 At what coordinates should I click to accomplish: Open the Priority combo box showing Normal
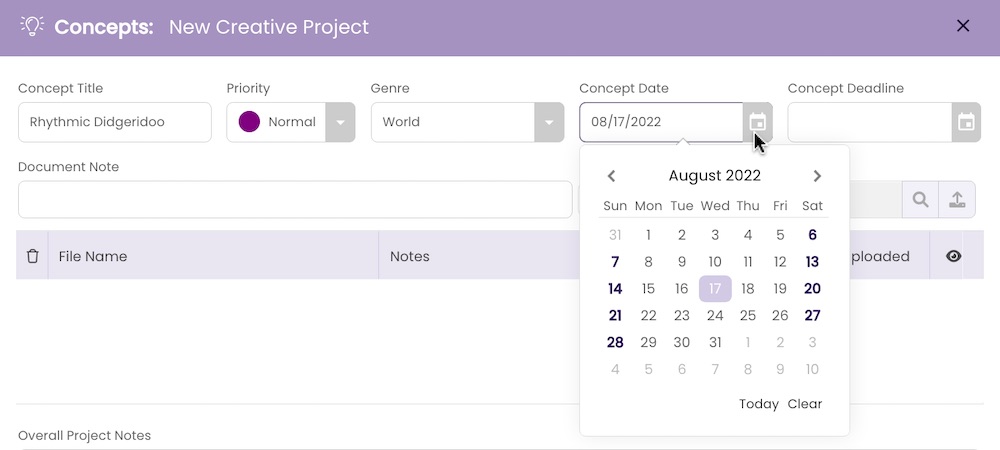[291, 122]
